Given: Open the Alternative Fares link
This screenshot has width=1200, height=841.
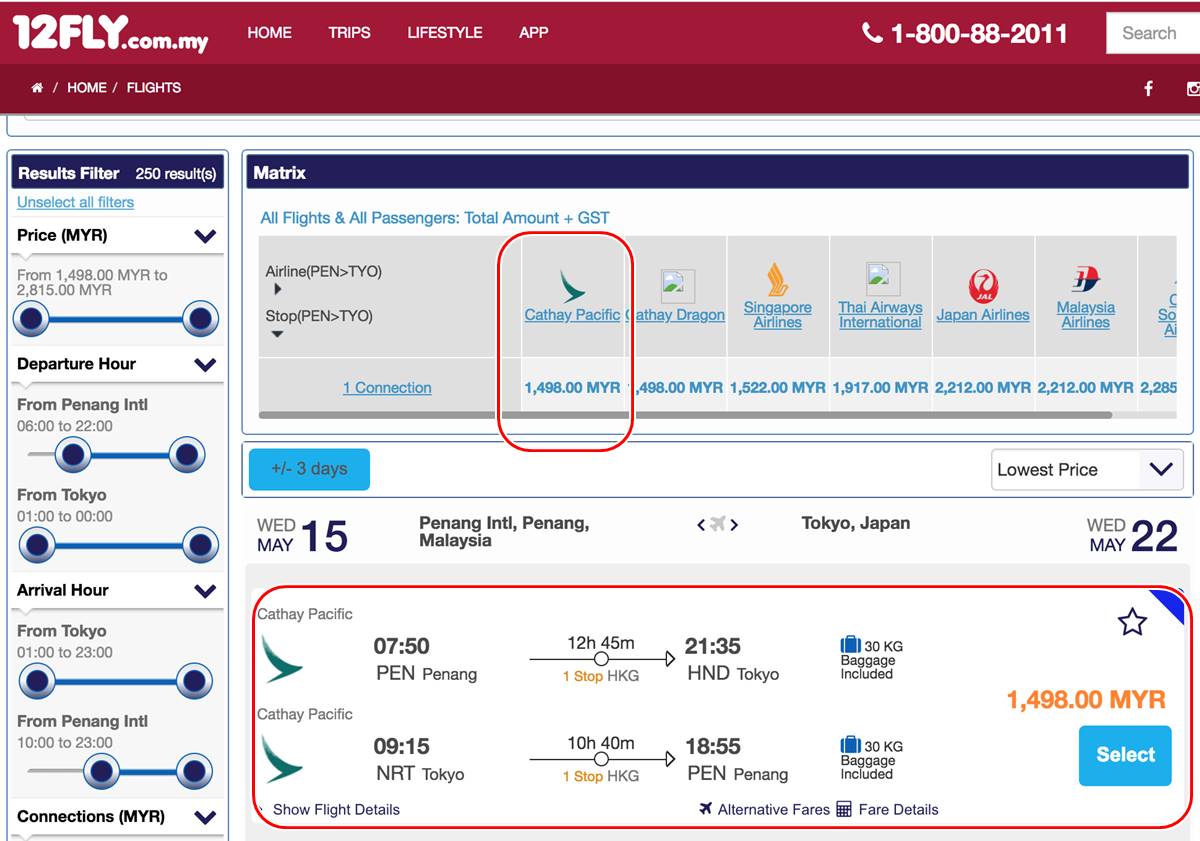Looking at the screenshot, I should point(774,809).
